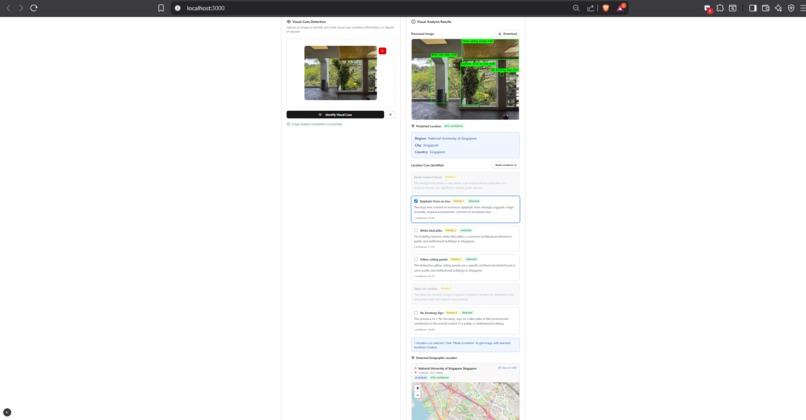
Task: Open the Leo AI sparkle icon
Action: [x=778, y=8]
